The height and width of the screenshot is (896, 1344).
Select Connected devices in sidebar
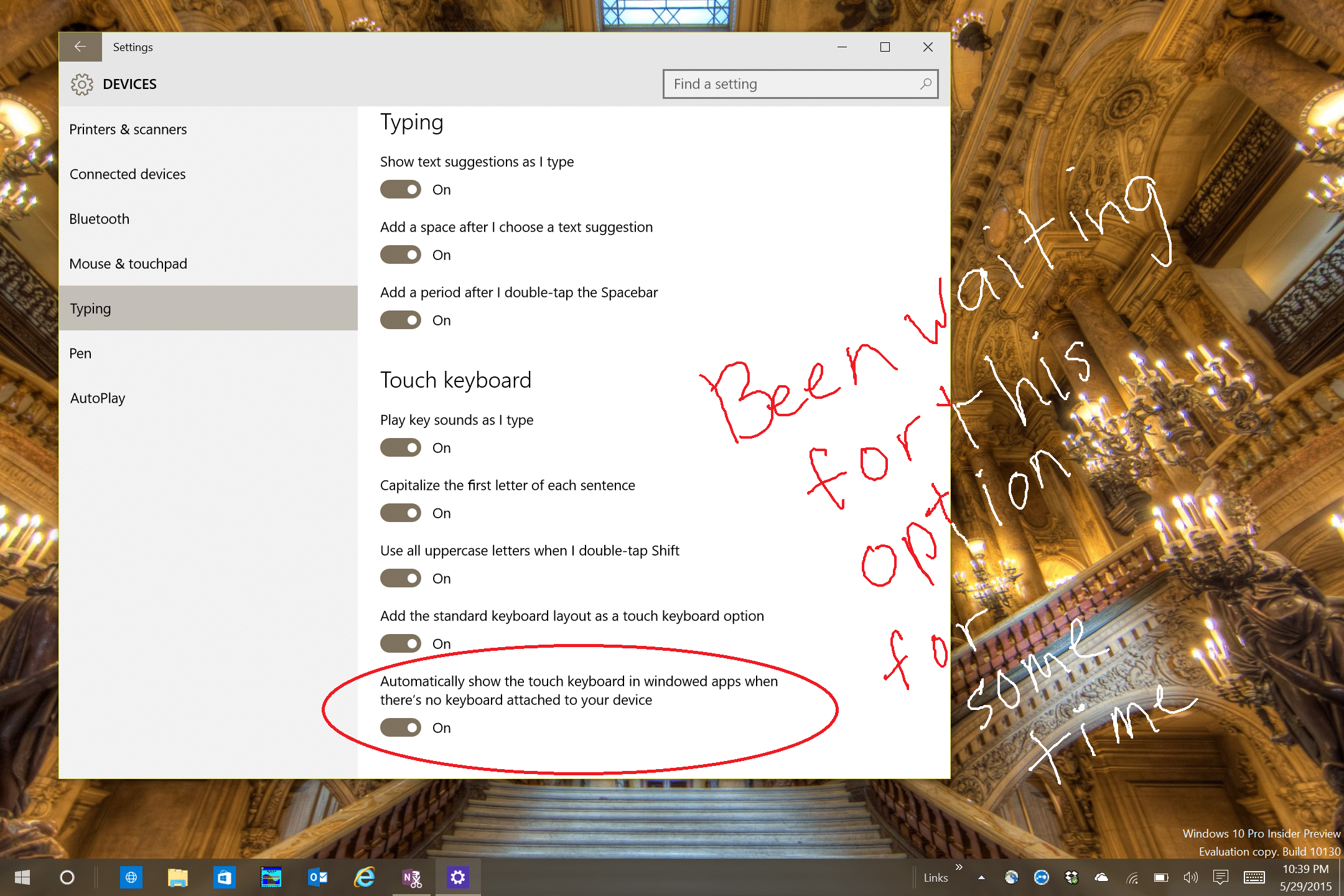208,174
